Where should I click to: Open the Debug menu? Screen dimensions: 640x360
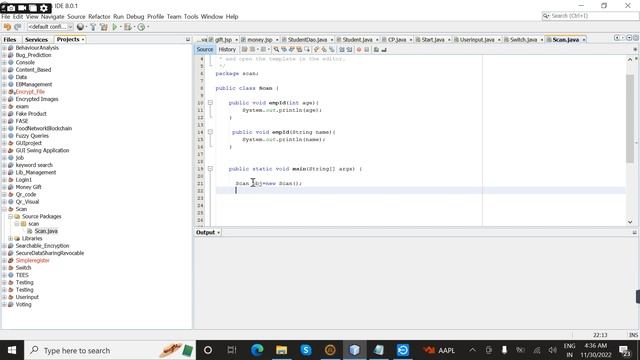[x=135, y=17]
